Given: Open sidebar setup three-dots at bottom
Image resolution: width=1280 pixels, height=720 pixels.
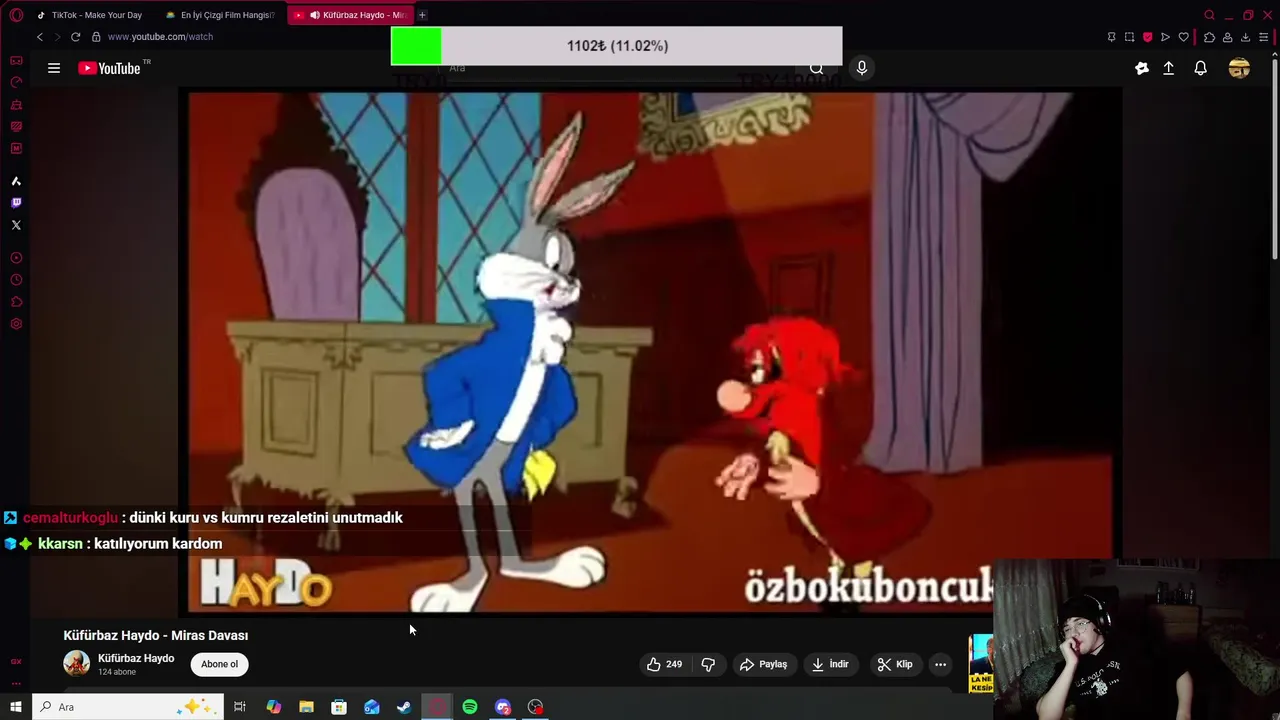Looking at the screenshot, I should [x=16, y=683].
